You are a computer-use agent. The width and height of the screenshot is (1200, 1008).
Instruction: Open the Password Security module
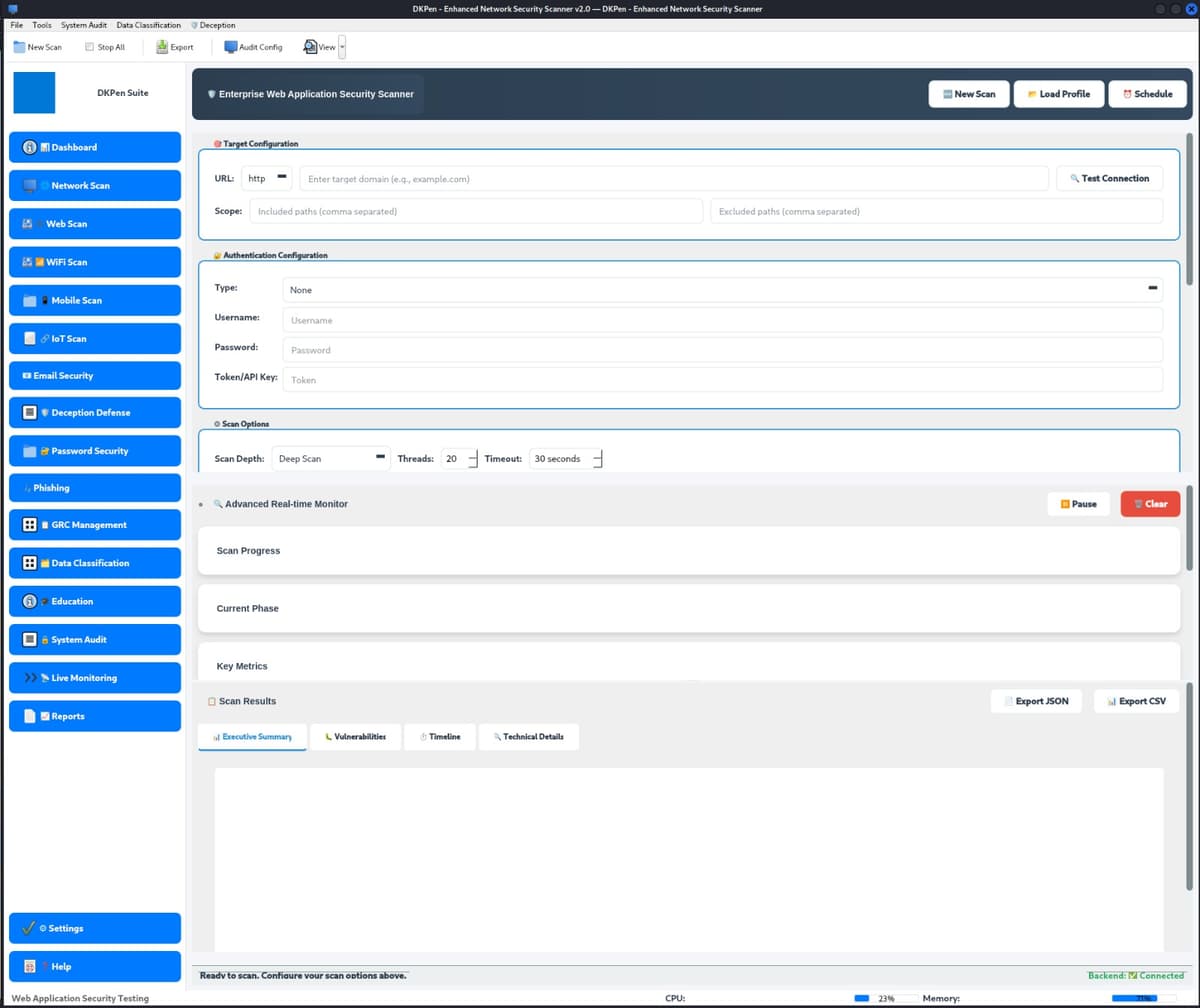point(95,450)
